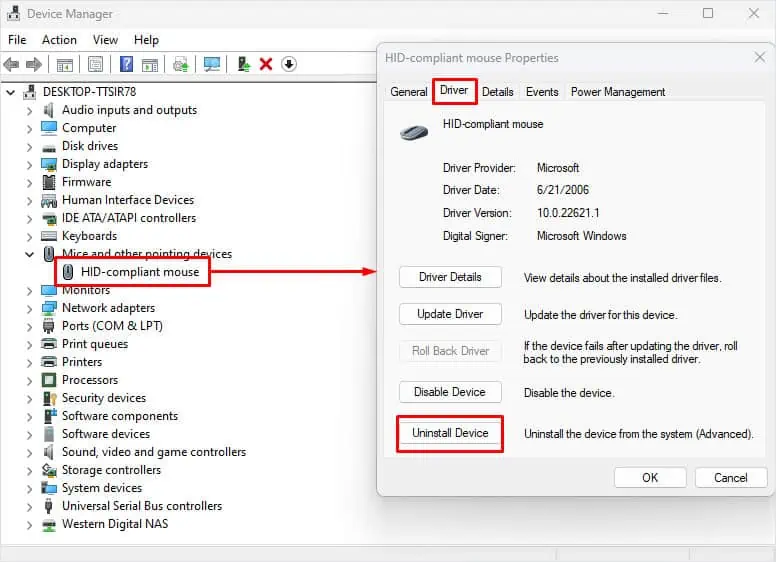This screenshot has width=776, height=562.
Task: Open the Action menu
Action: (59, 40)
